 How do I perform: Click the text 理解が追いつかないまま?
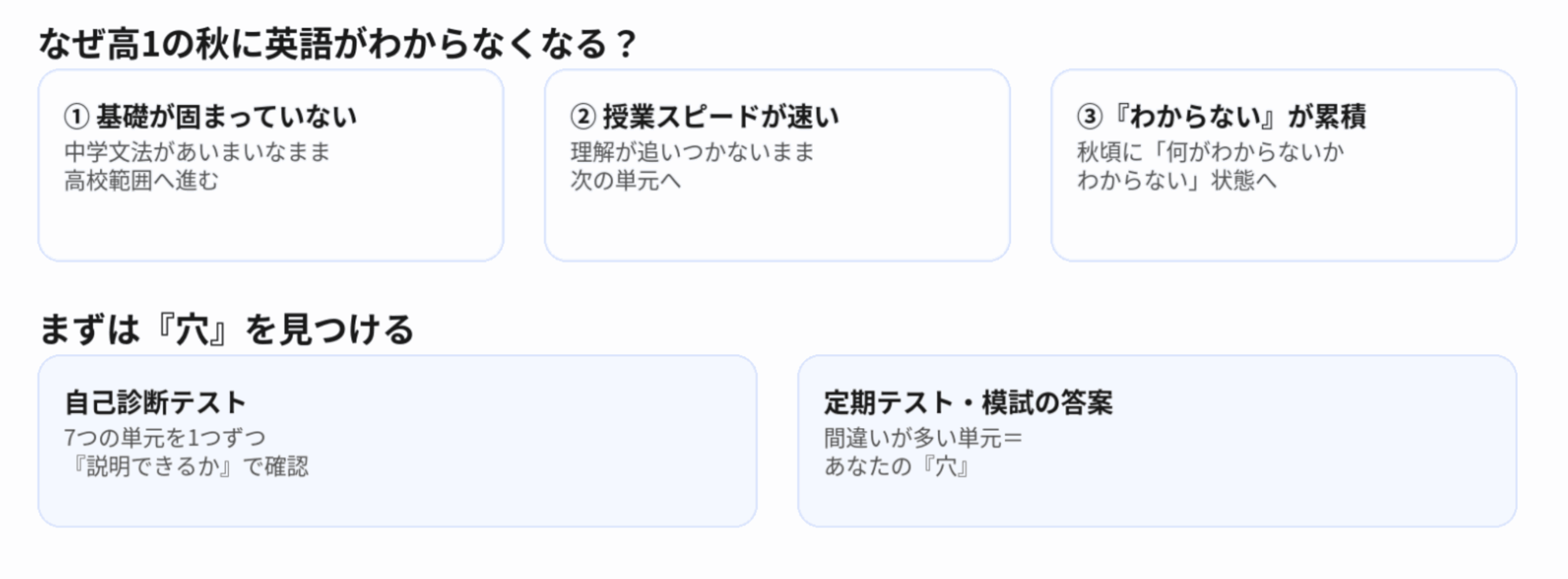point(693,151)
